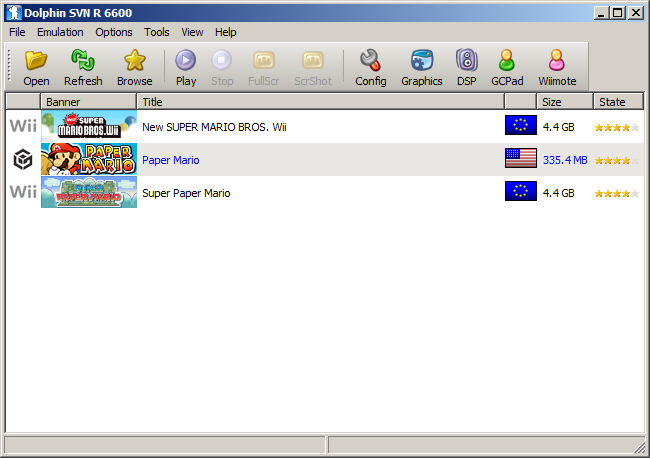This screenshot has height=458, width=650.
Task: Open the Tools menu
Action: pyautogui.click(x=157, y=32)
